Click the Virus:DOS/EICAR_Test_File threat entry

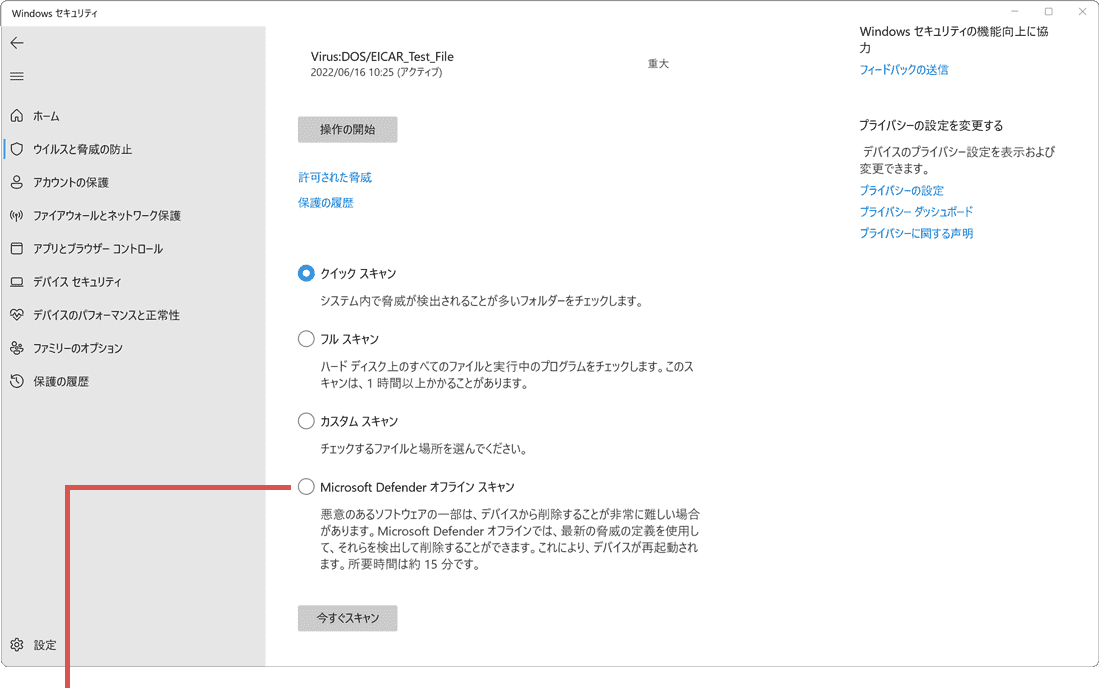pyautogui.click(x=382, y=56)
